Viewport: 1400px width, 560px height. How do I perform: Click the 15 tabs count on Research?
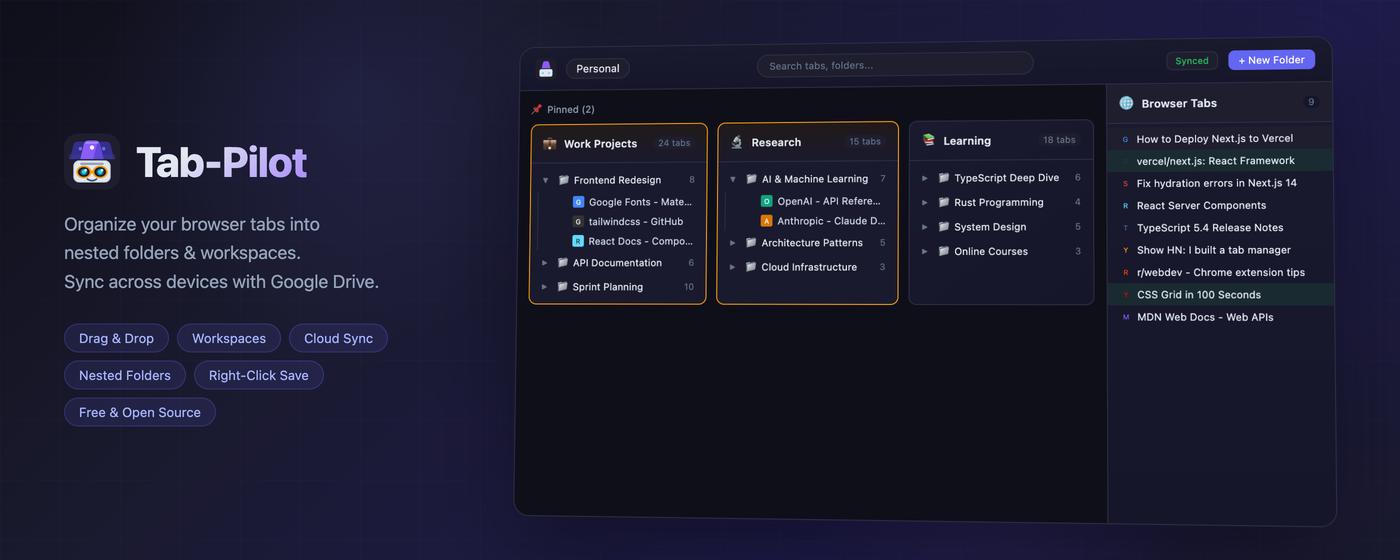point(865,142)
